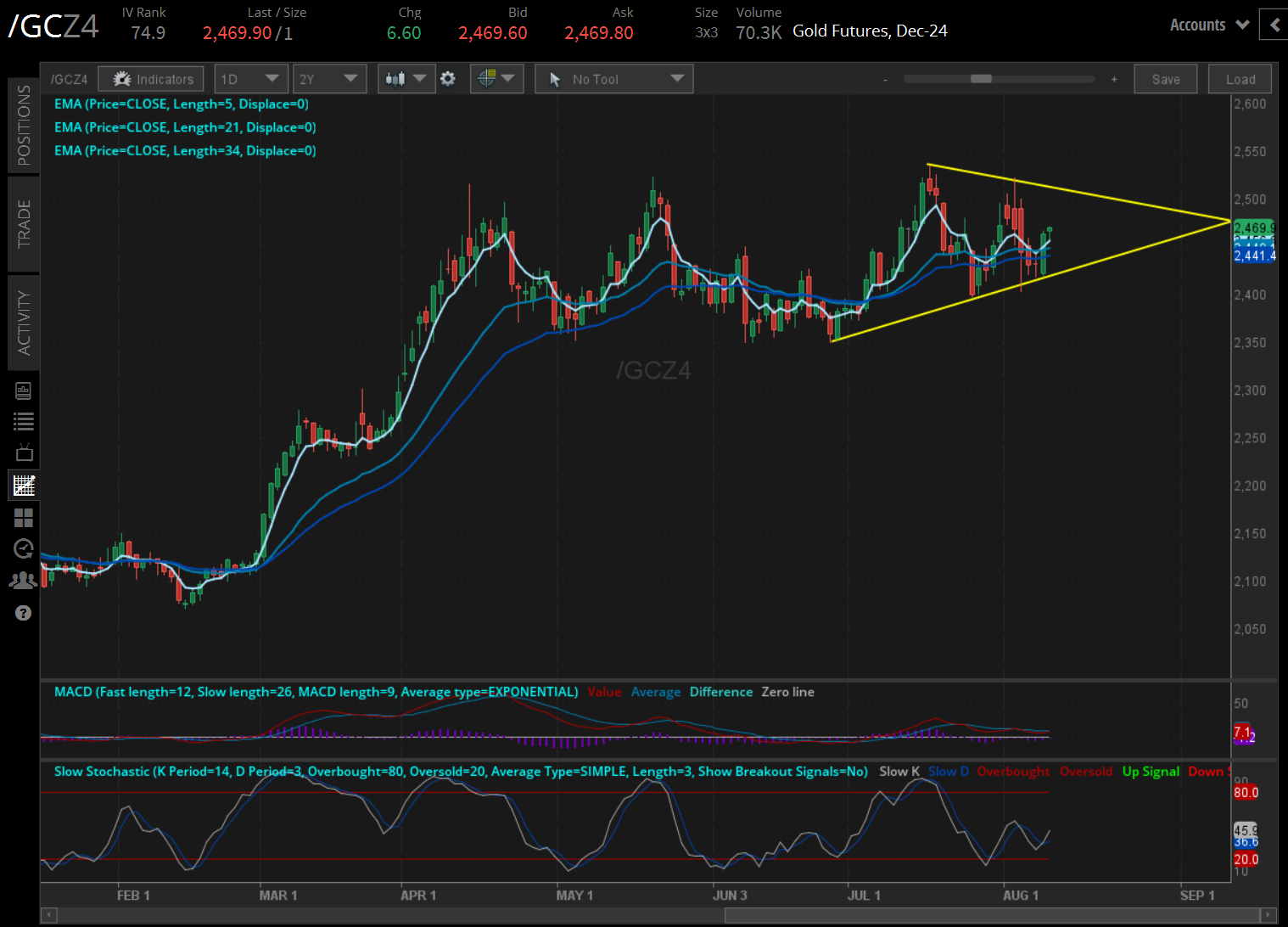Image resolution: width=1288 pixels, height=927 pixels.
Task: Switch to the TRADE side tab
Action: pos(24,223)
